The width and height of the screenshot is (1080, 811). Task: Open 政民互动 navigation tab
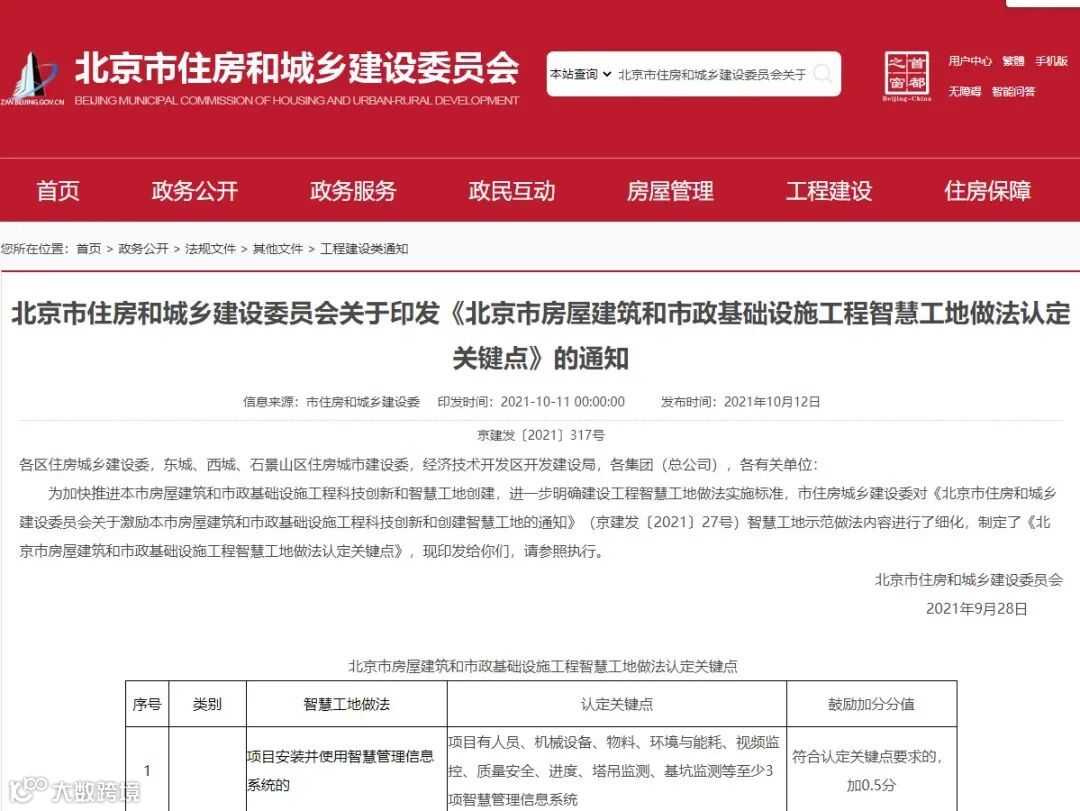point(512,191)
